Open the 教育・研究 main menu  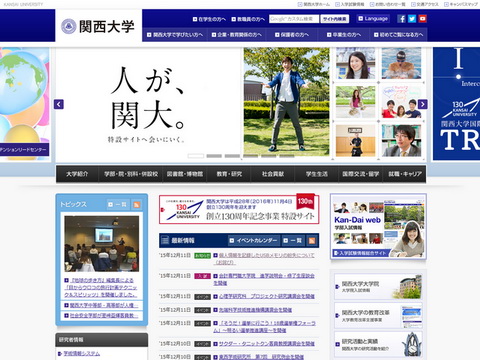tap(229, 174)
